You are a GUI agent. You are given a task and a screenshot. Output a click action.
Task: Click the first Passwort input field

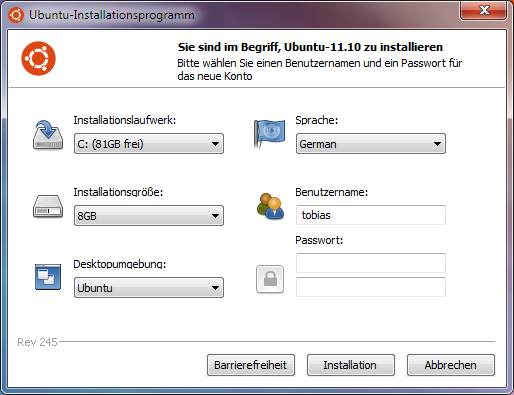click(x=371, y=263)
